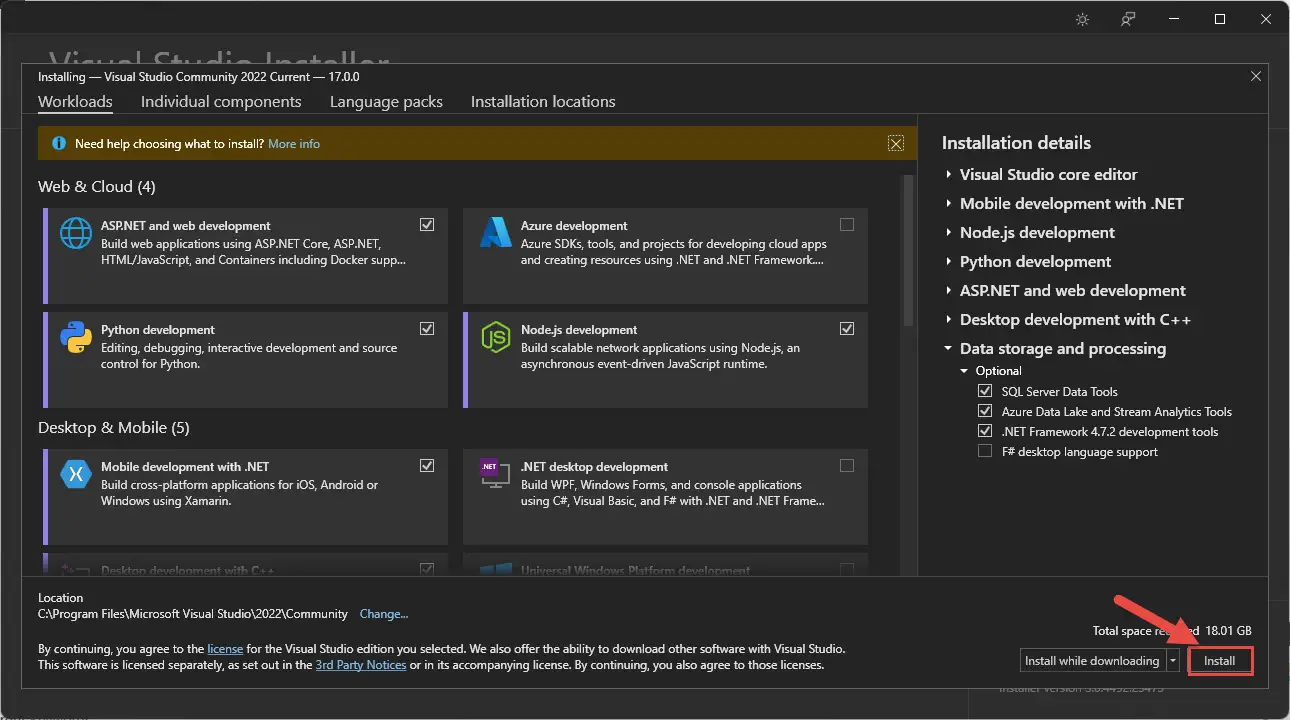Click the Node.js development hexagon icon
Screen dimensions: 1290x720
click(496, 337)
